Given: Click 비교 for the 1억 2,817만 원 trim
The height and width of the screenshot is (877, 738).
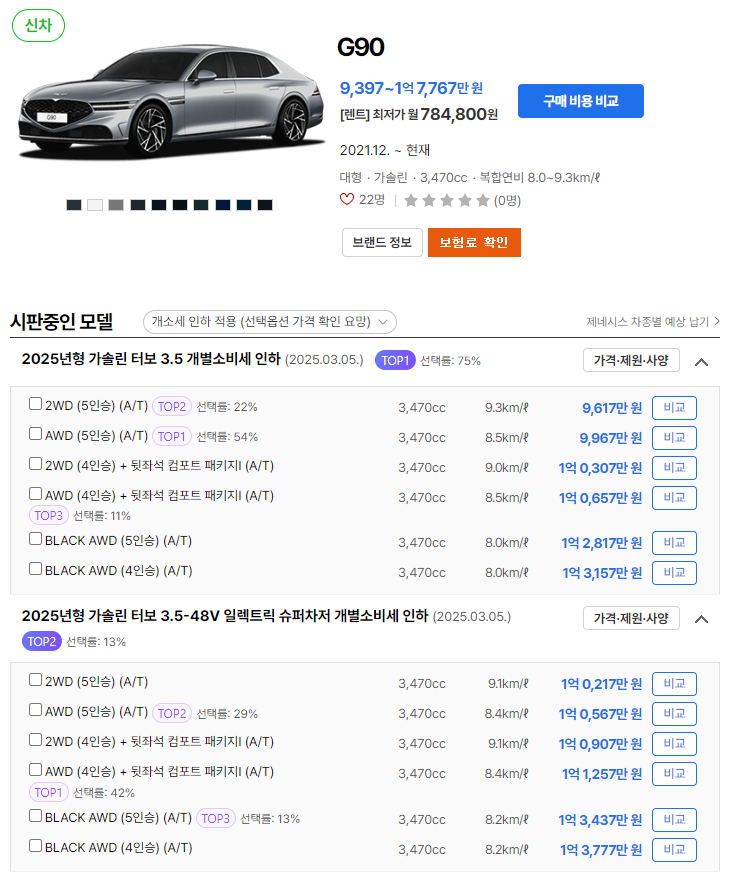Looking at the screenshot, I should (x=674, y=543).
